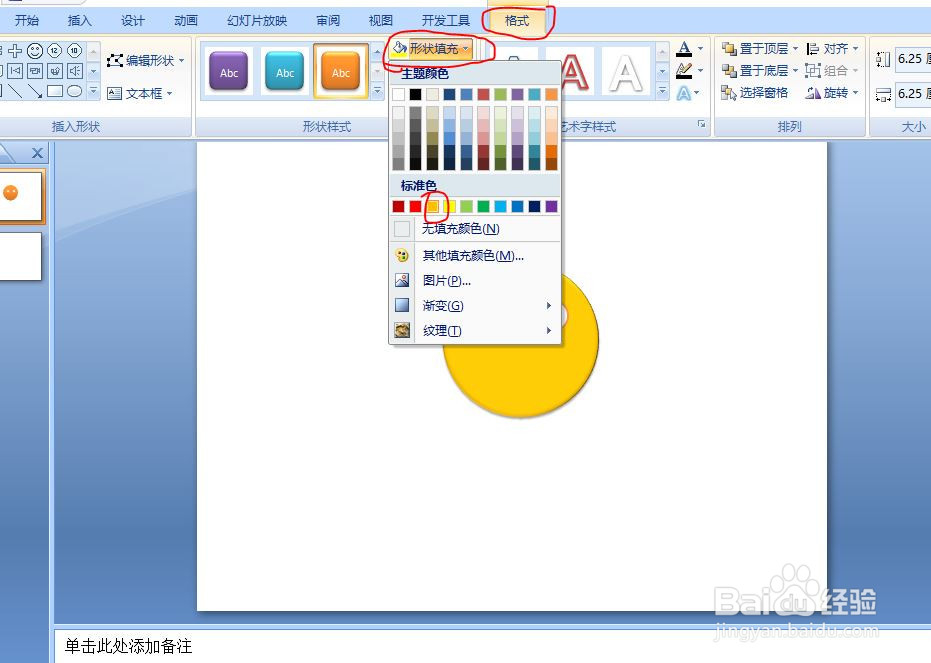
Task: Apply the red outlined WordArt A style
Action: click(574, 72)
